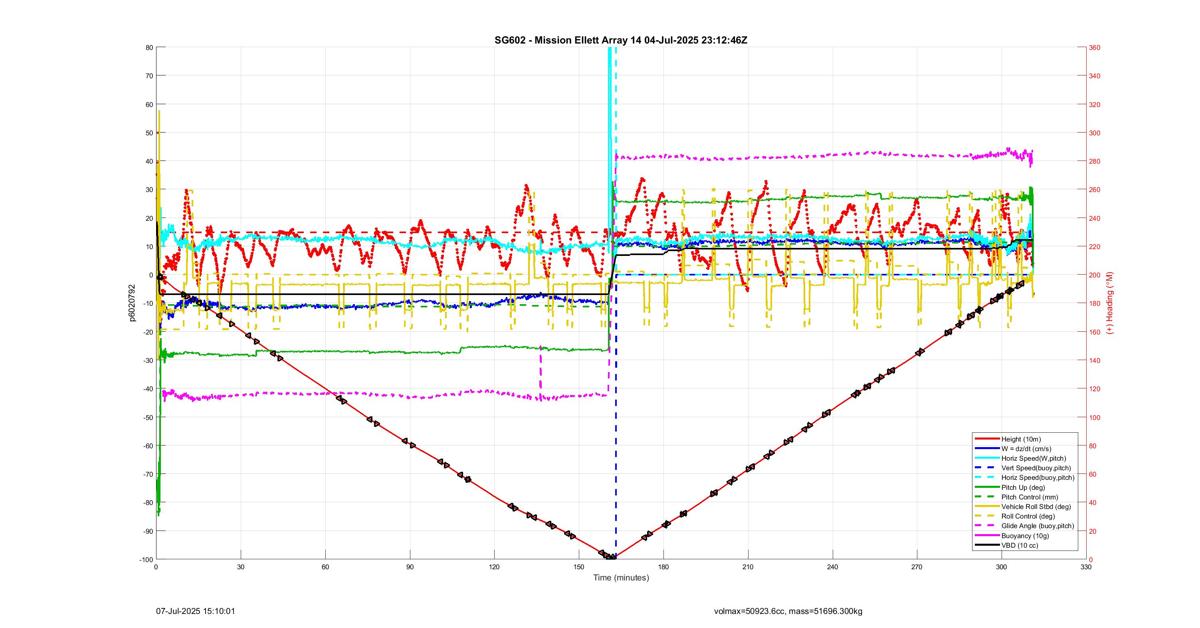1200x628 pixels.
Task: Select the 'Pitch Up (deg)' legend label
Action: (x=1025, y=487)
